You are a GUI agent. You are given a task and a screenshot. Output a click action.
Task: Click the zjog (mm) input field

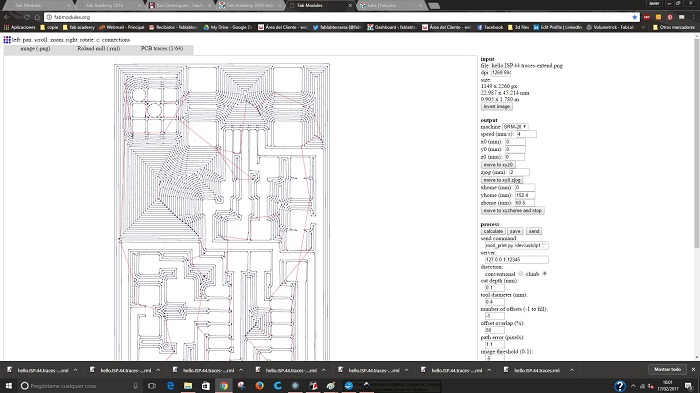[519, 172]
